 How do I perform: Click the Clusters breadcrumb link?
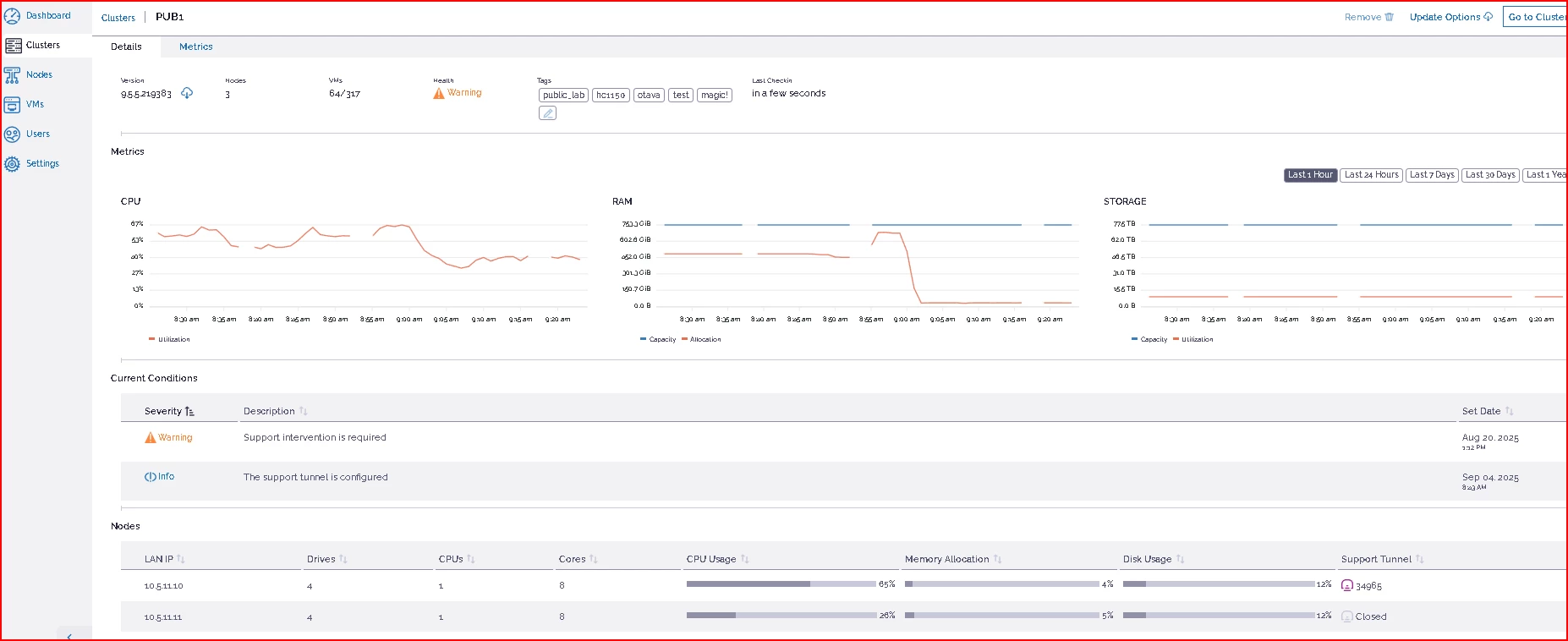(x=118, y=18)
